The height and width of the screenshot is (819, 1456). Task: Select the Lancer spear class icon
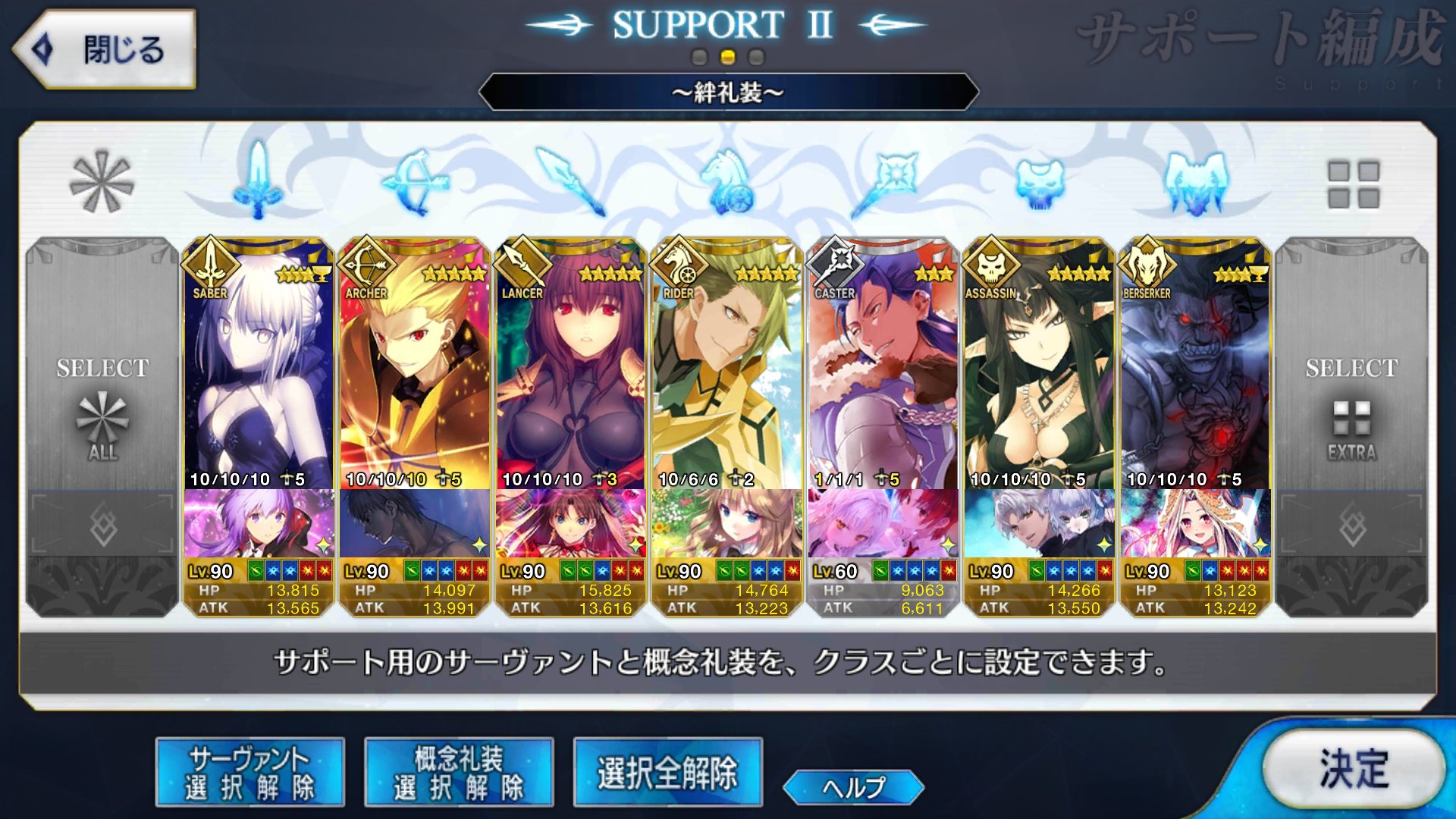pyautogui.click(x=571, y=180)
